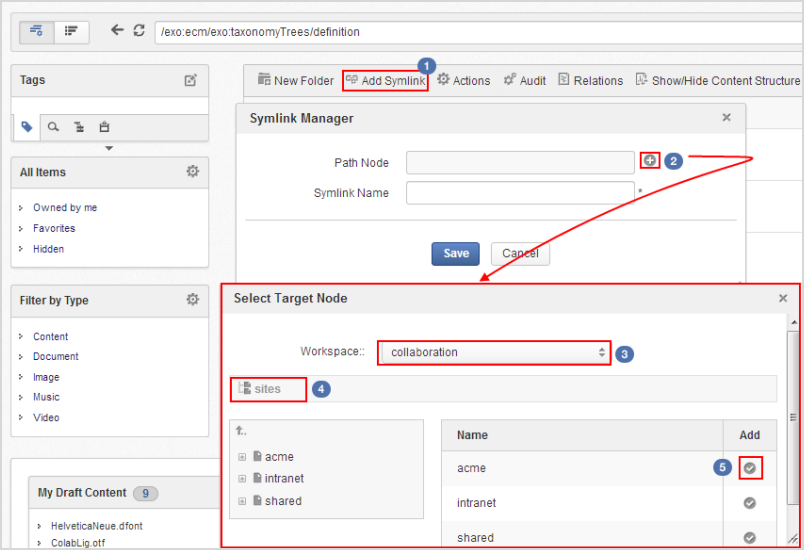Add the acme node with checkmark icon
The image size is (804, 550).
click(x=750, y=468)
